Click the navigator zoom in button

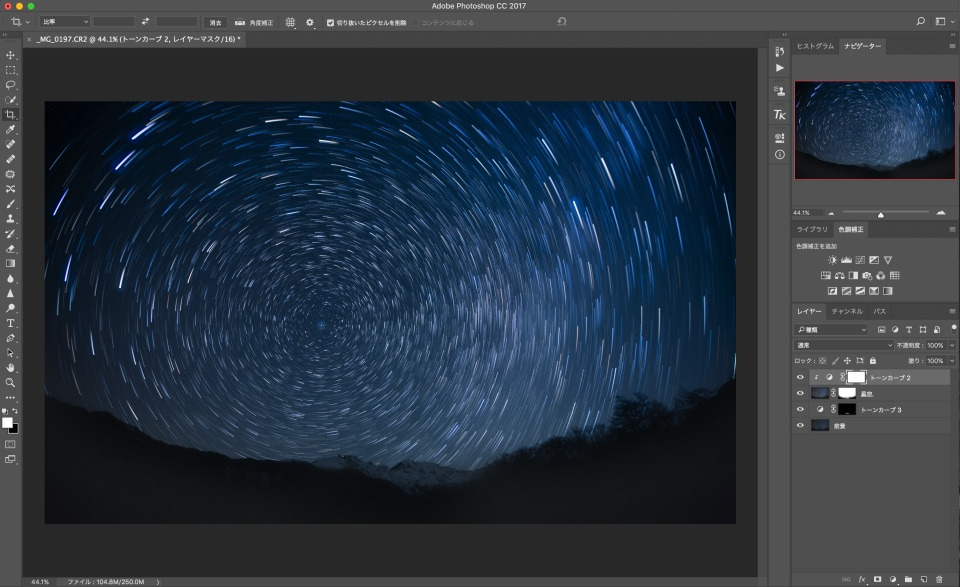[x=940, y=213]
